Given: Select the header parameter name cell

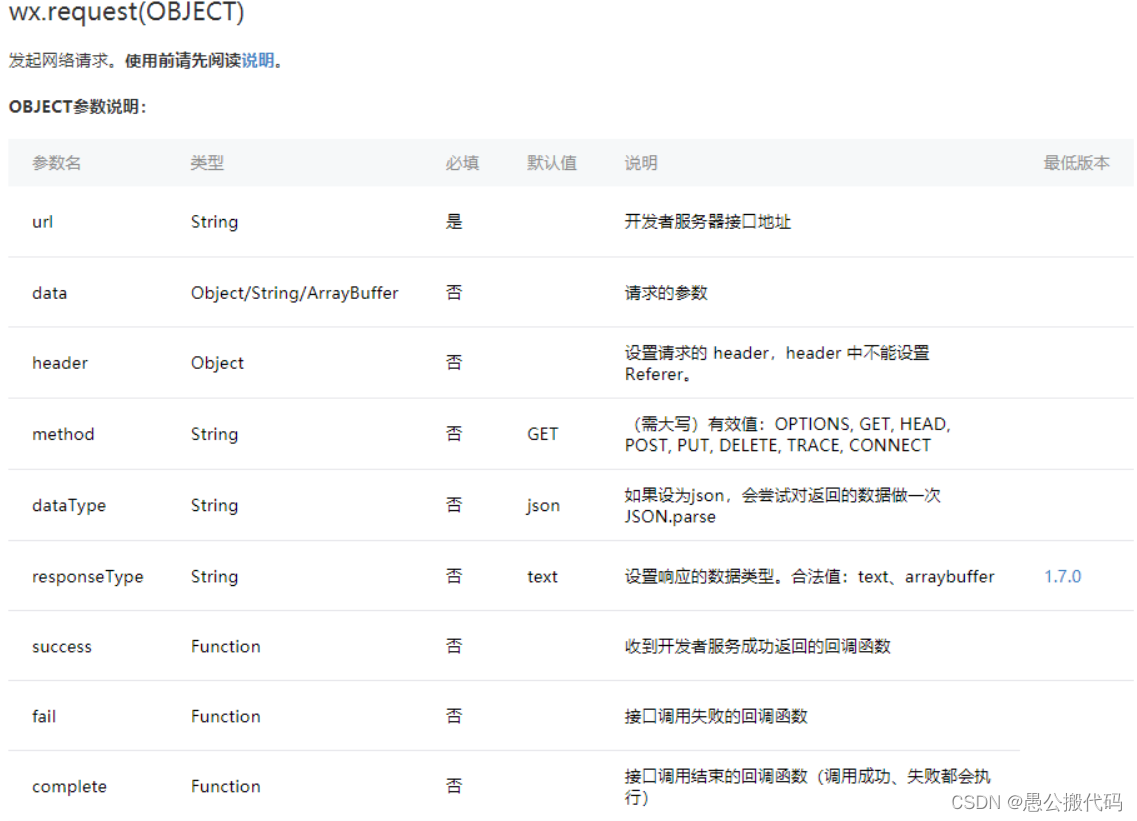Looking at the screenshot, I should (x=60, y=363).
